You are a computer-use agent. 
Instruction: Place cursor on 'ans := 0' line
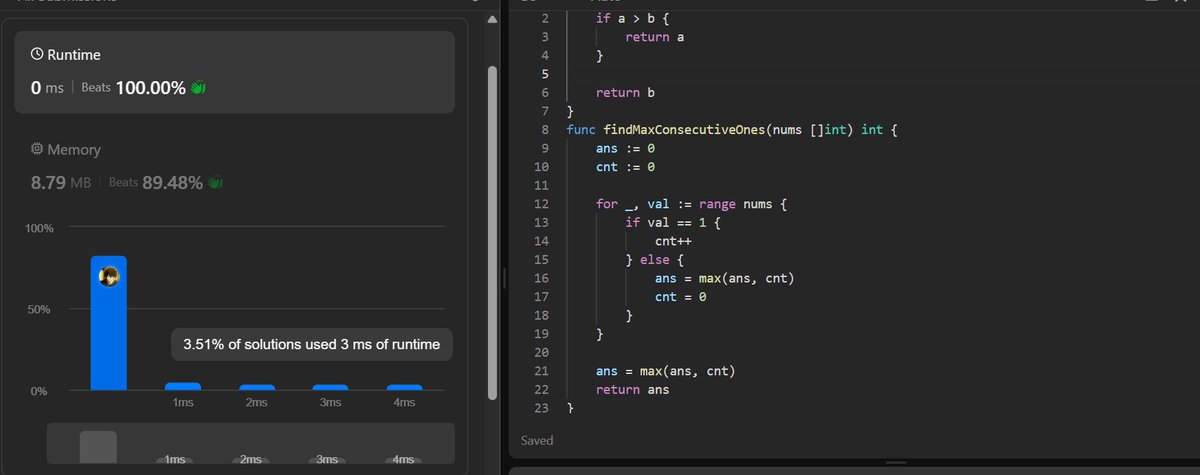624,148
